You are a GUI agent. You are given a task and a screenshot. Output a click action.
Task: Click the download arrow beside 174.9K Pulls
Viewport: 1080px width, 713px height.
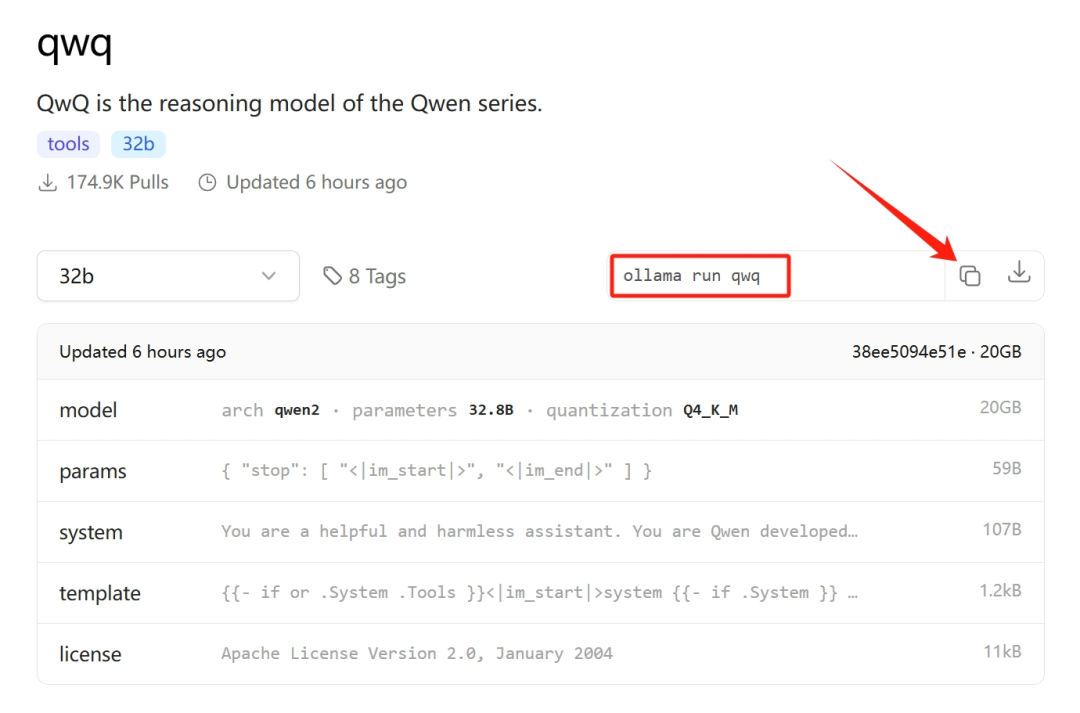coord(48,182)
